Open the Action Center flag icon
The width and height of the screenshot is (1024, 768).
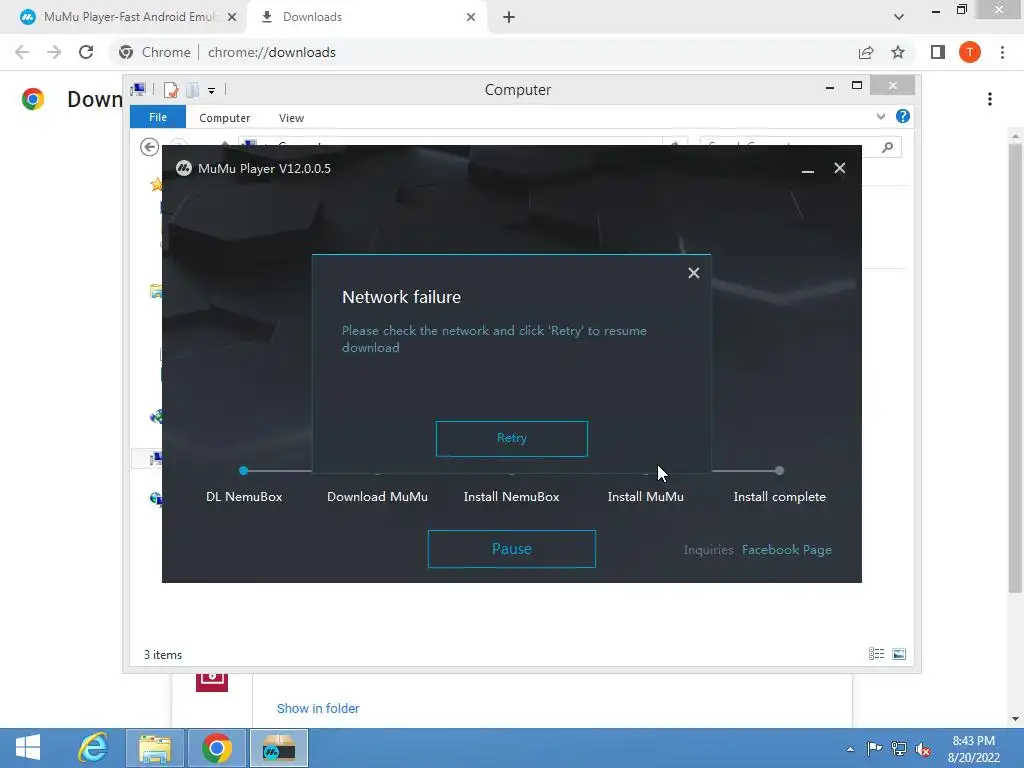(x=874, y=748)
